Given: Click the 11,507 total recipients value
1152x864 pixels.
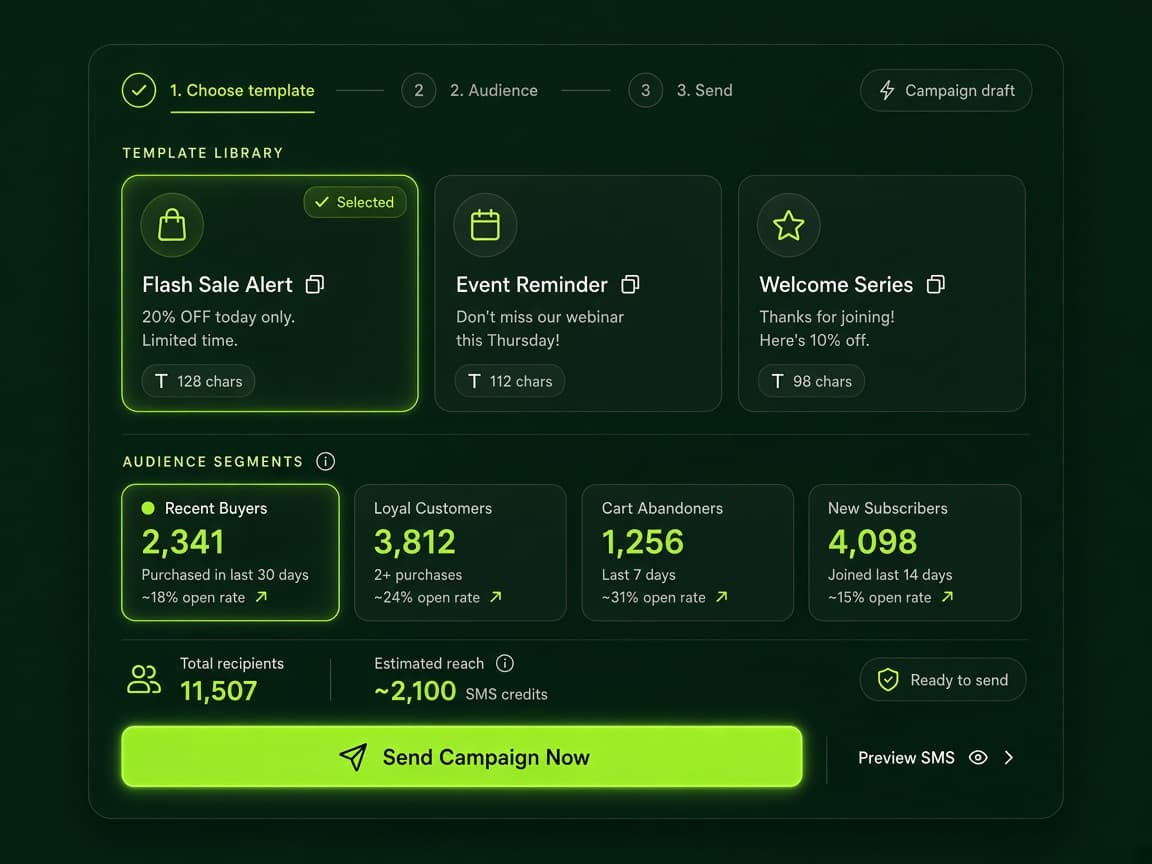Looking at the screenshot, I should click(x=218, y=691).
